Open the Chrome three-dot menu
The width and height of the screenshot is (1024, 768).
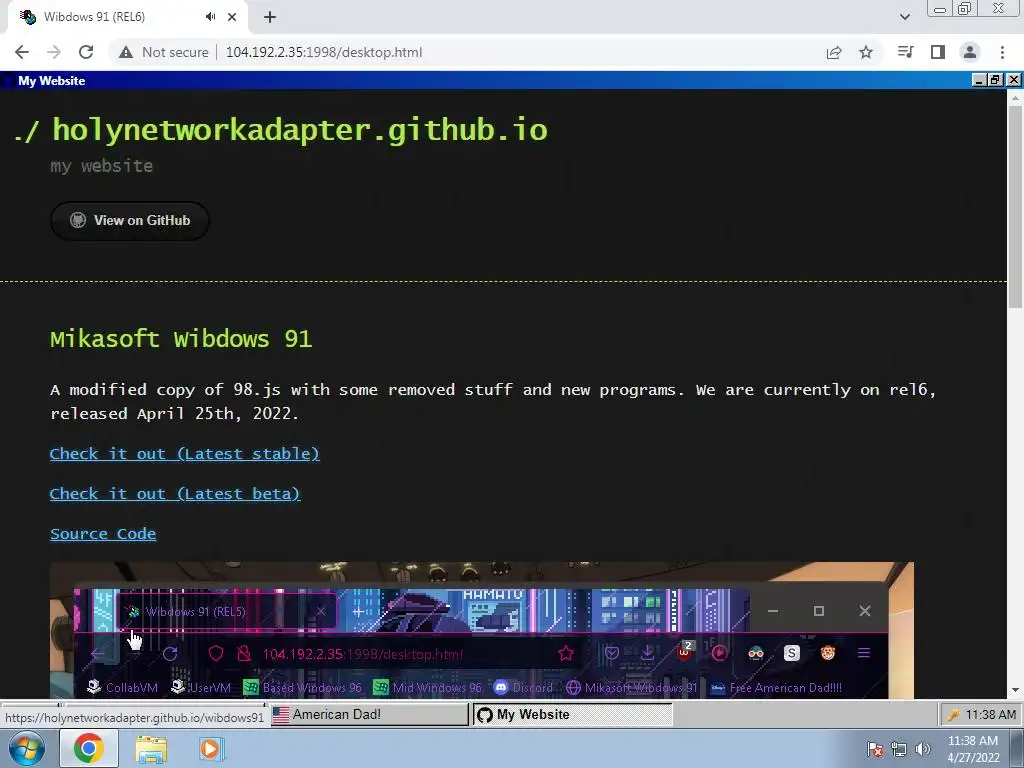point(1002,52)
